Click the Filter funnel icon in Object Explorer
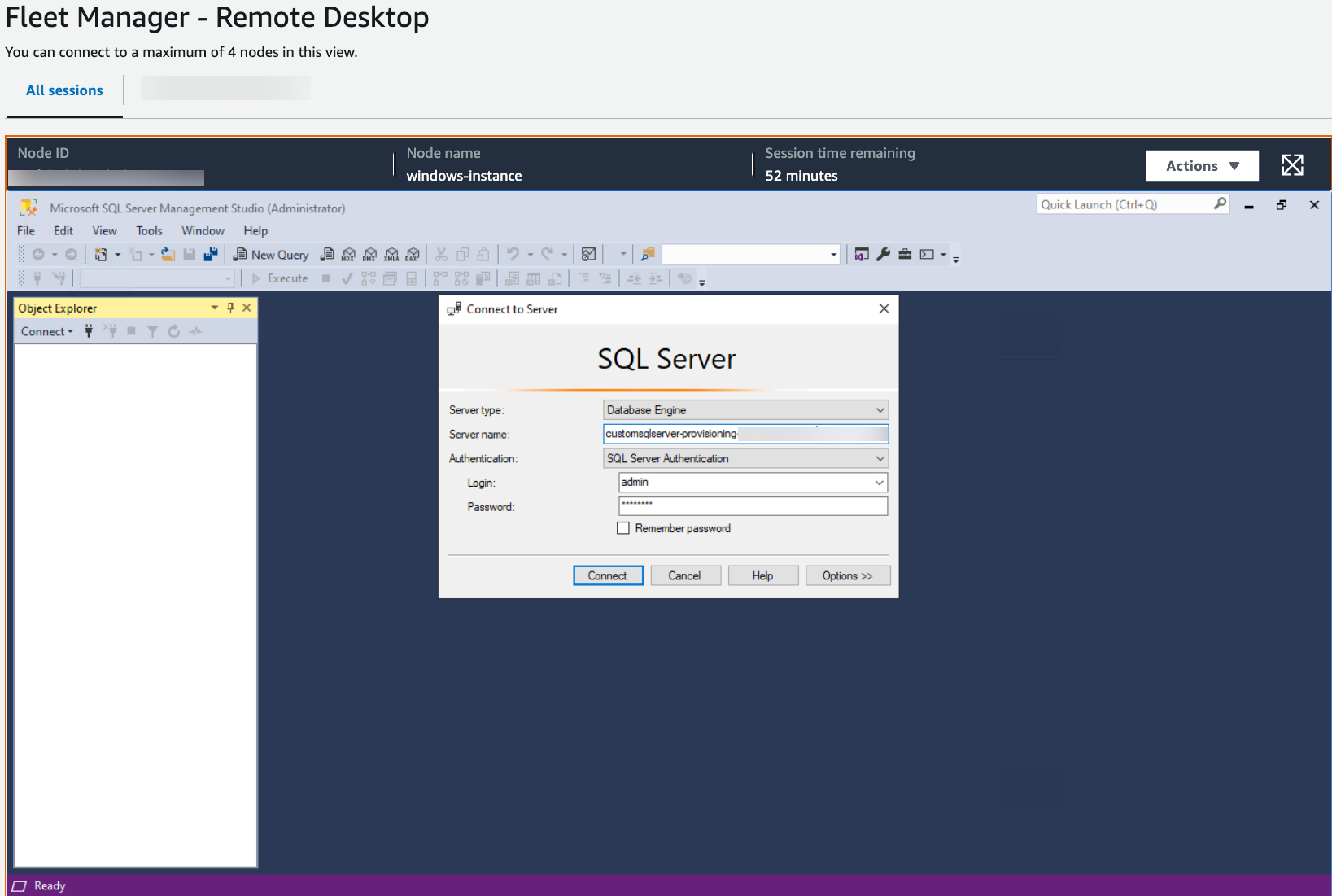 pyautogui.click(x=152, y=331)
